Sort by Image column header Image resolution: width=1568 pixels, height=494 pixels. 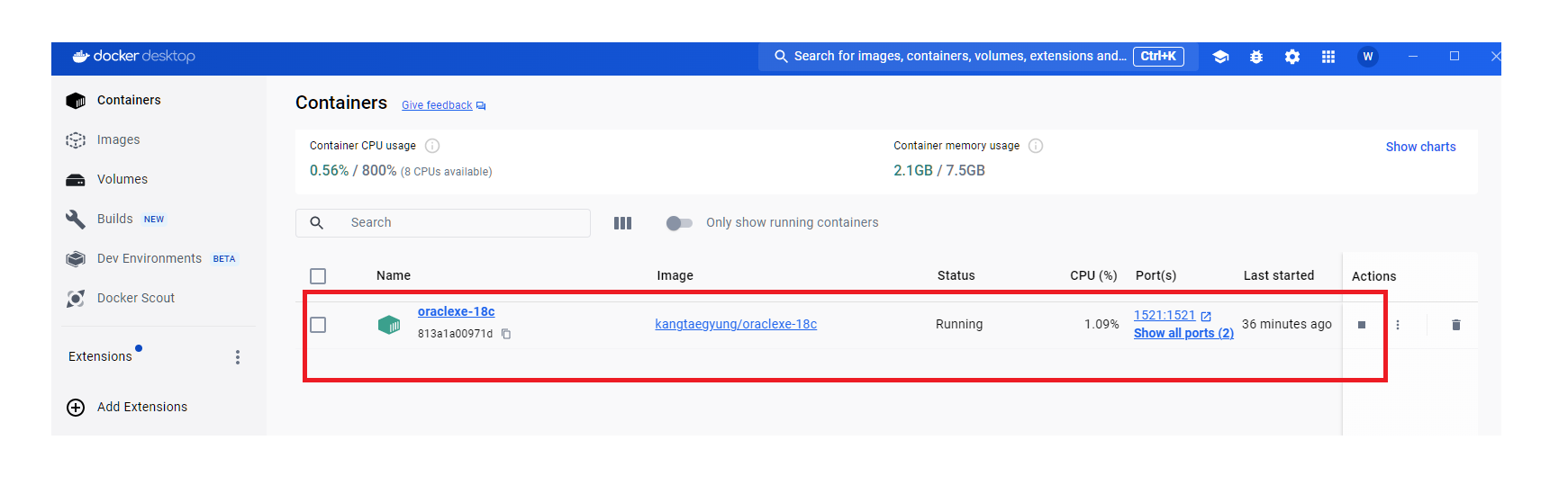(675, 275)
